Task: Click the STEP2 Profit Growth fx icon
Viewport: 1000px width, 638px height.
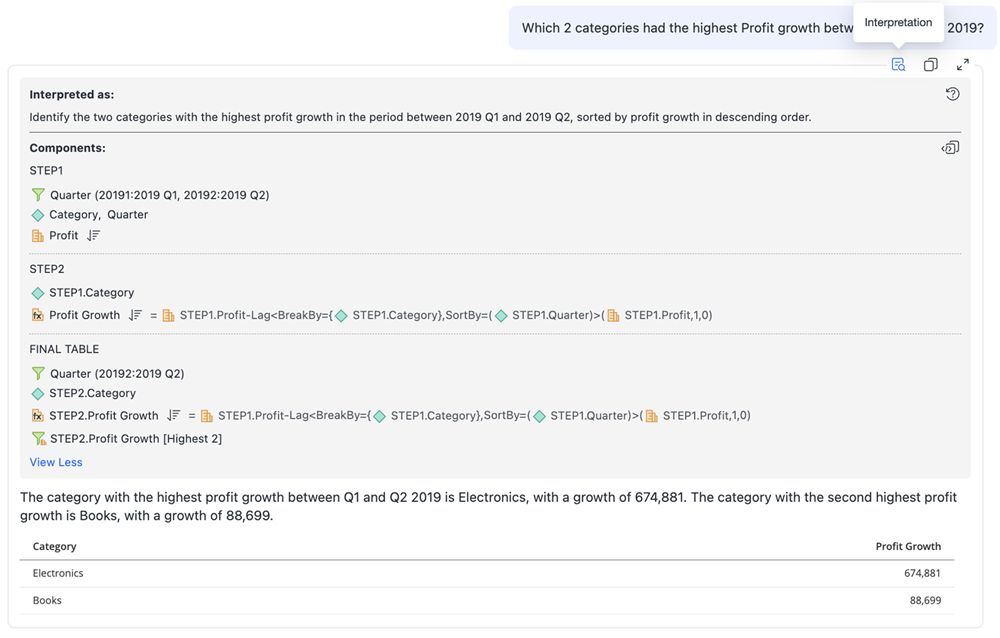Action: click(38, 315)
